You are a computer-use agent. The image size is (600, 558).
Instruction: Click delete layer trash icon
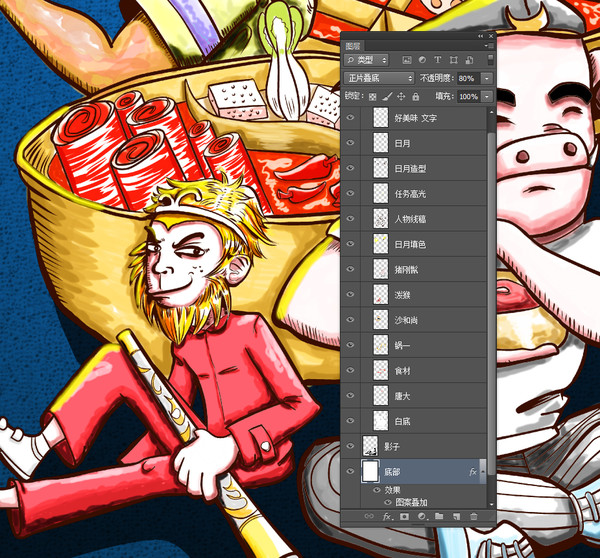(x=474, y=516)
